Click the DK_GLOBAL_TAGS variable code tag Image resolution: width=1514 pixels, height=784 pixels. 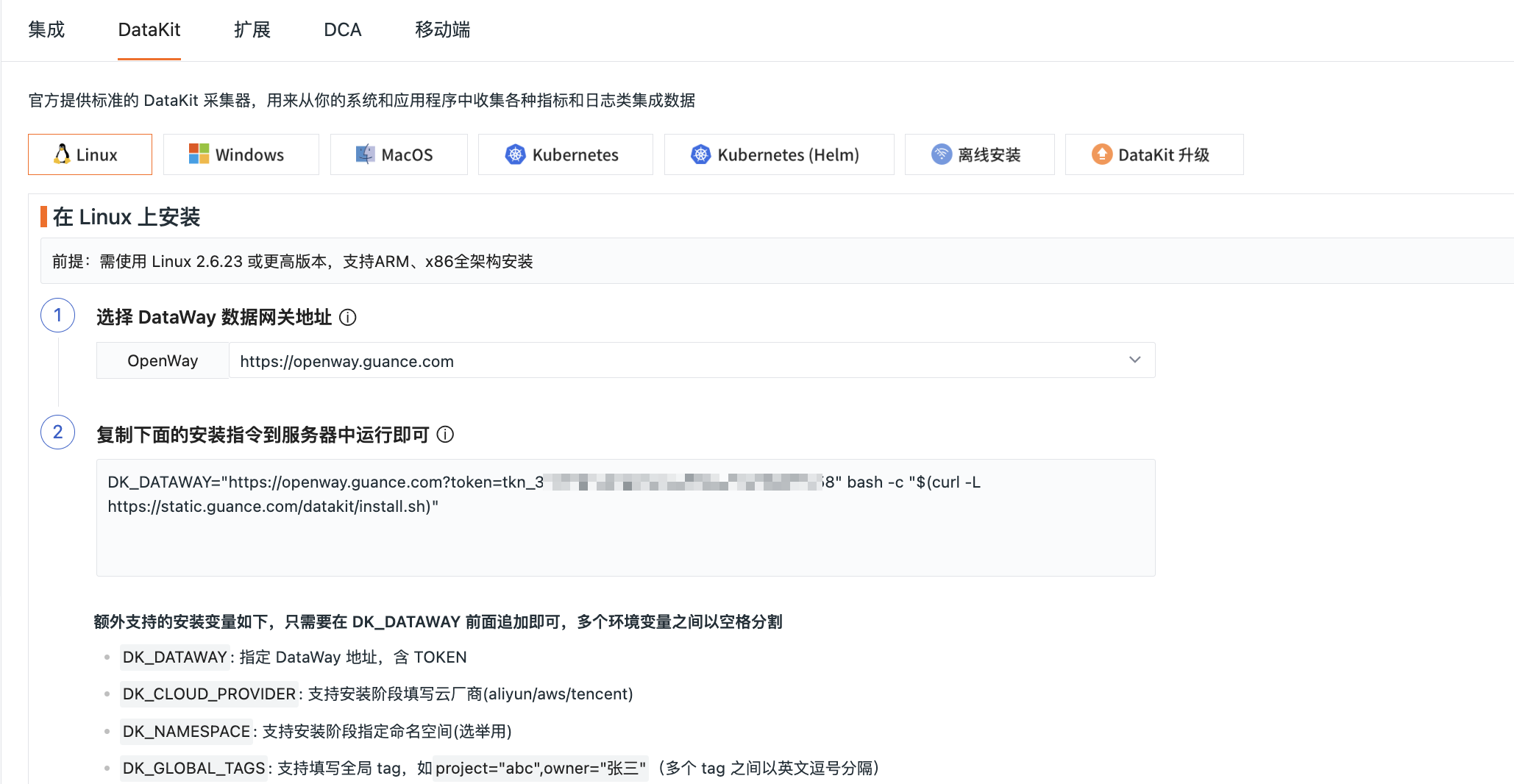[x=193, y=769]
